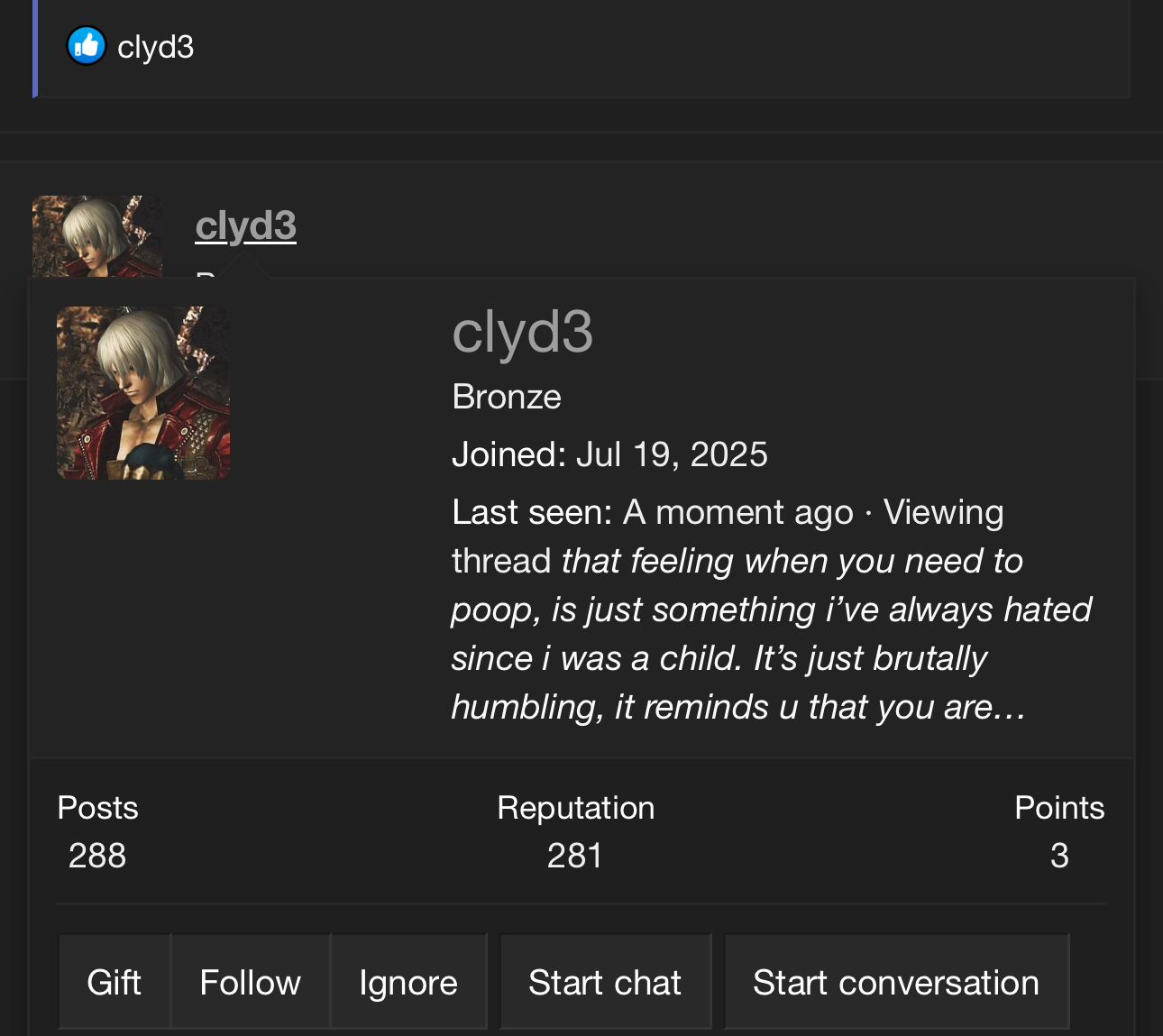View Points details
This screenshot has width=1163, height=1036.
[1059, 808]
